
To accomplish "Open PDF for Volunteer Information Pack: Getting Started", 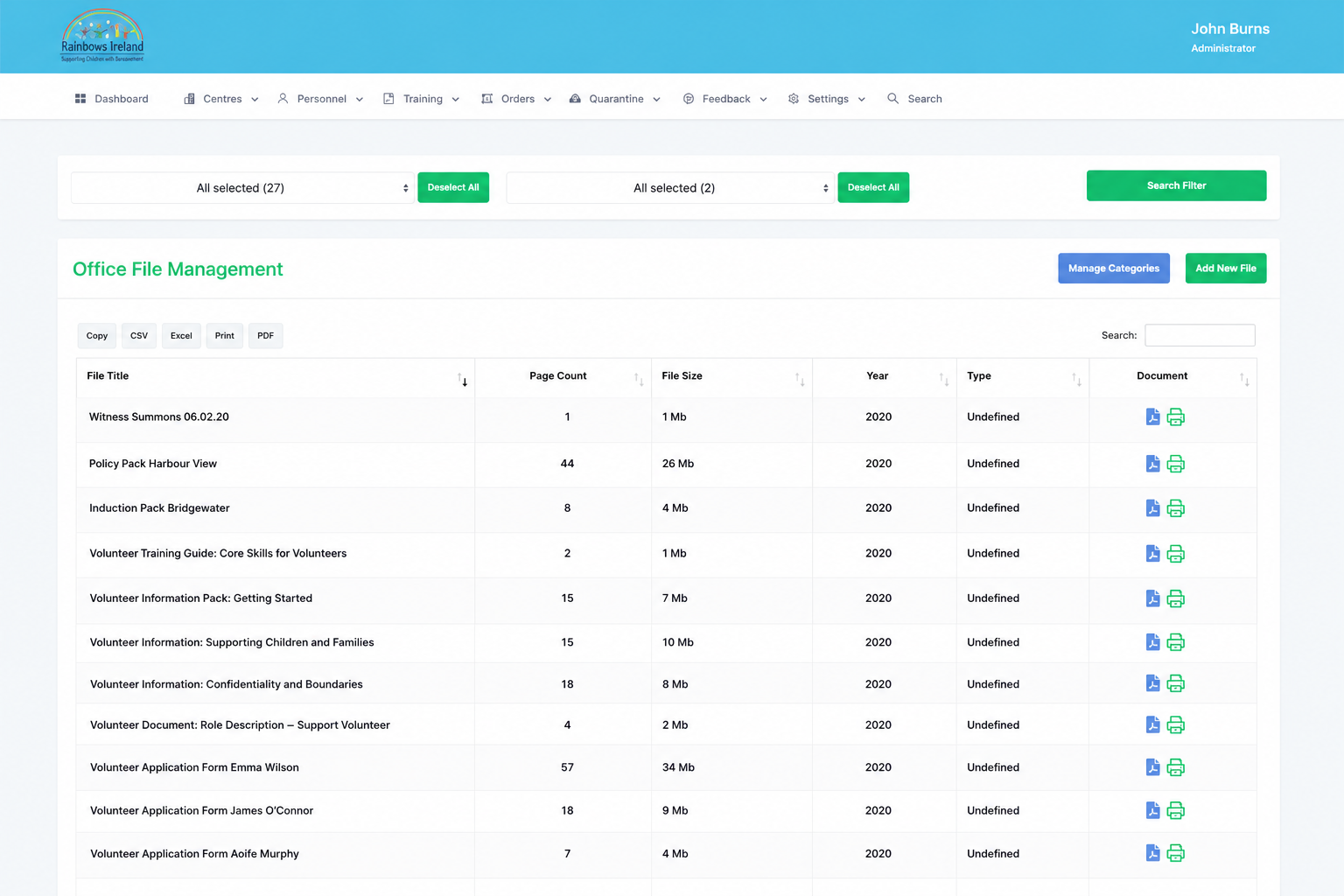I will [x=1152, y=598].
